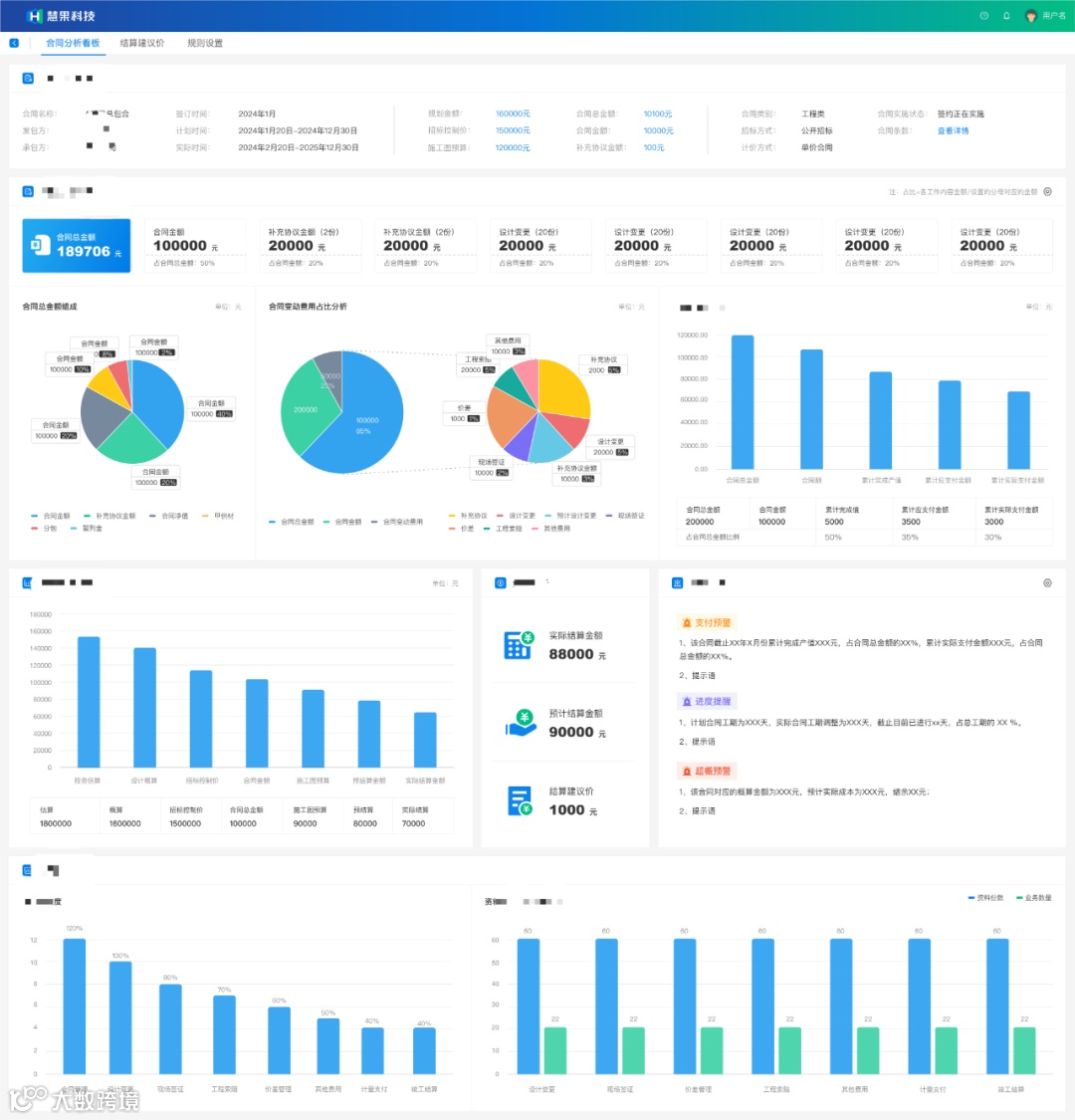The height and width of the screenshot is (1120, 1075).
Task: Click the 100元 补充协议金额 value
Action: pos(654,148)
